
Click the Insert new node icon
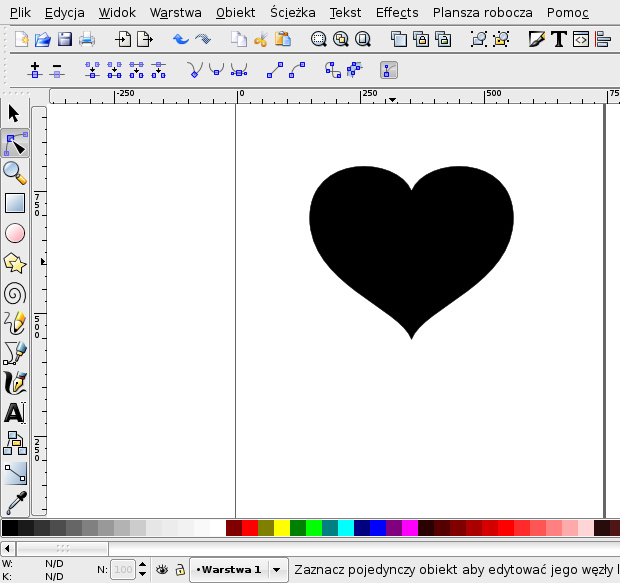[x=35, y=71]
